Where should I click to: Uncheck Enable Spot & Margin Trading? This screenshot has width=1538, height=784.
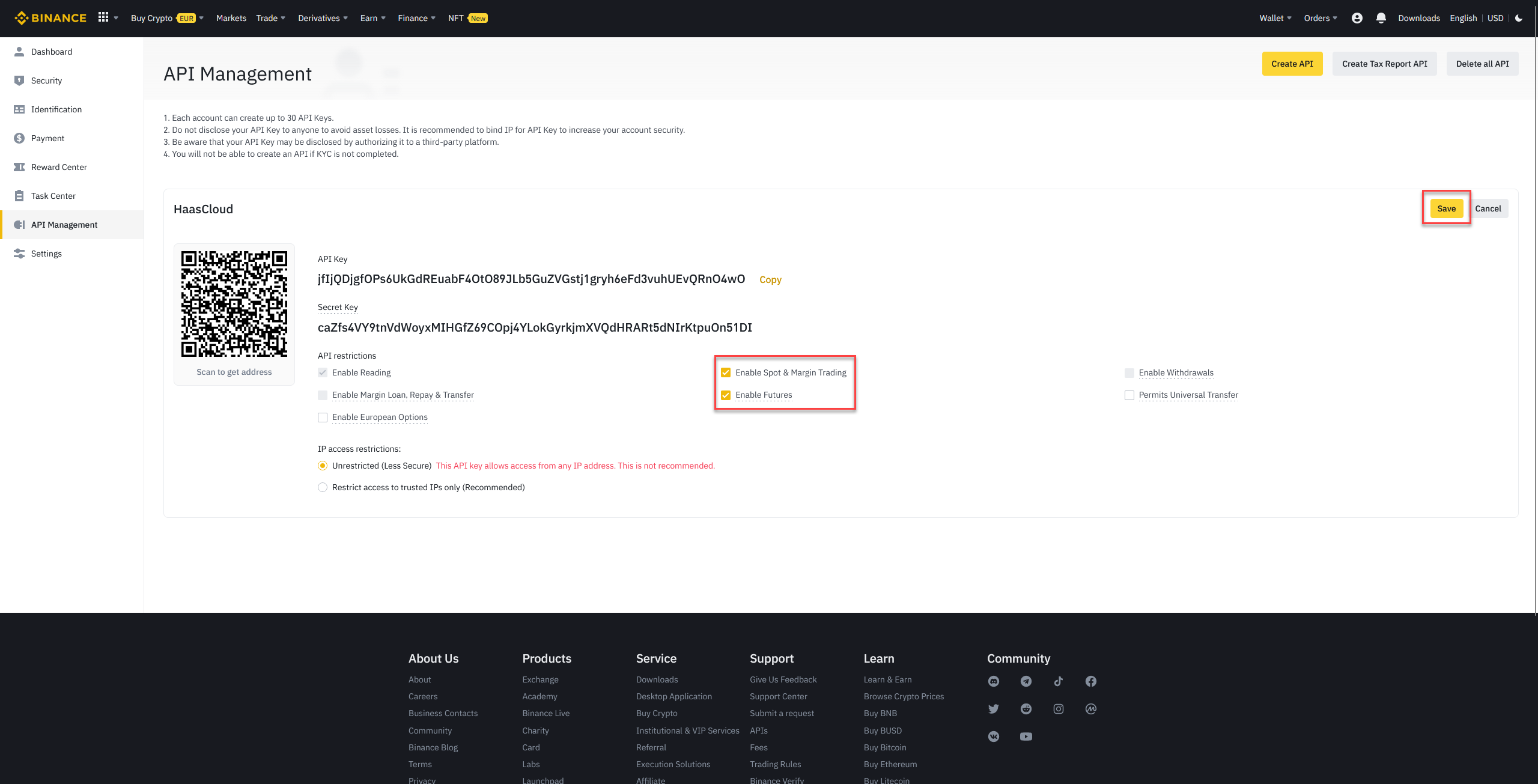coord(726,372)
